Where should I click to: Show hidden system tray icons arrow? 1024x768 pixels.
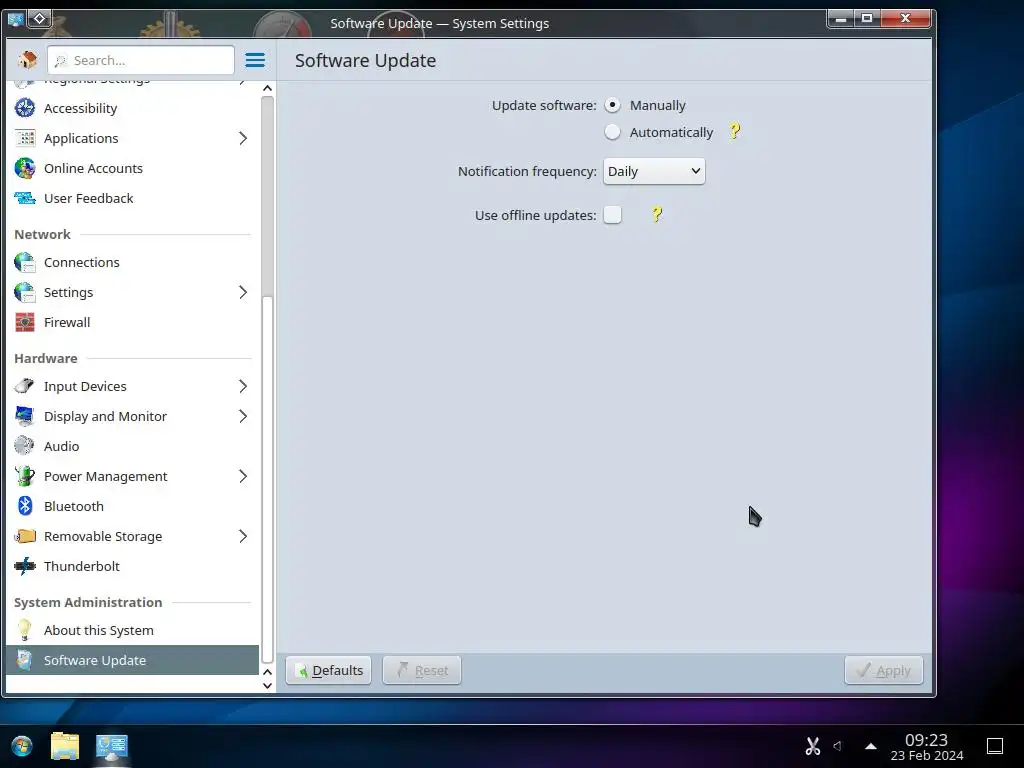click(871, 746)
